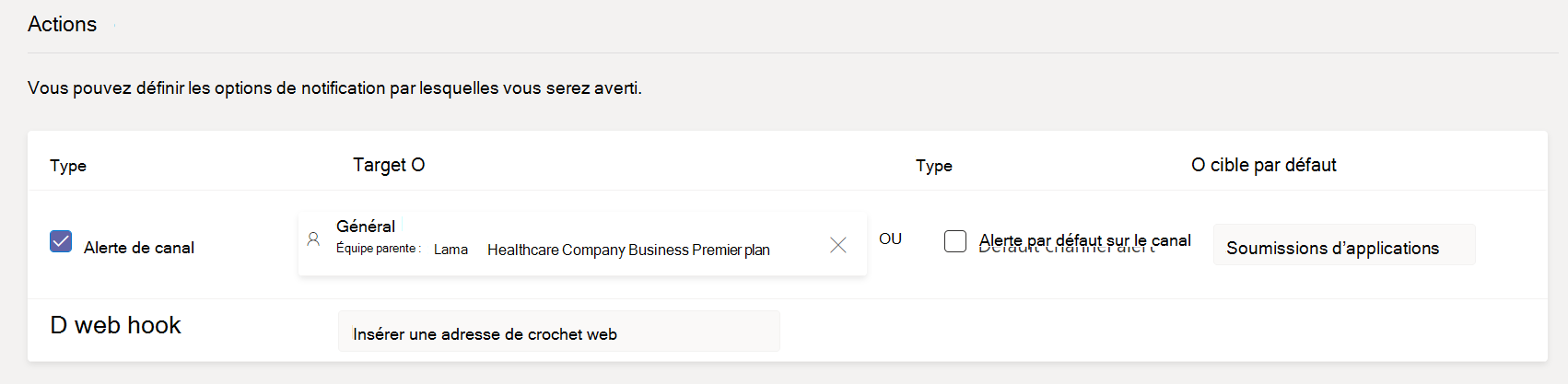Click the OU separator text

(x=890, y=239)
